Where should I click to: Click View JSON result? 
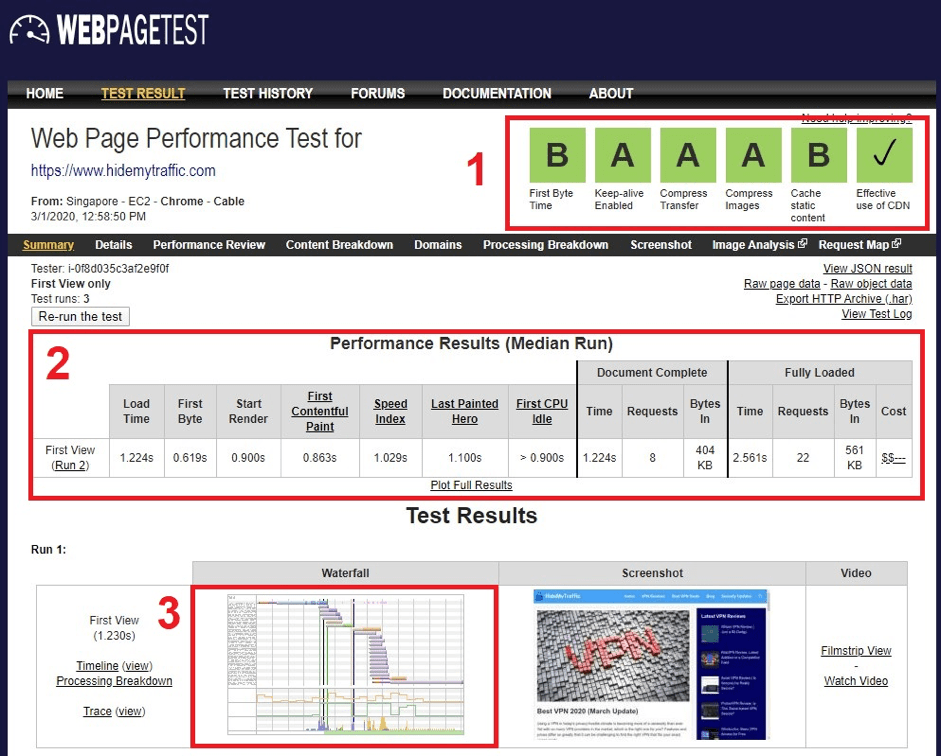(x=868, y=268)
